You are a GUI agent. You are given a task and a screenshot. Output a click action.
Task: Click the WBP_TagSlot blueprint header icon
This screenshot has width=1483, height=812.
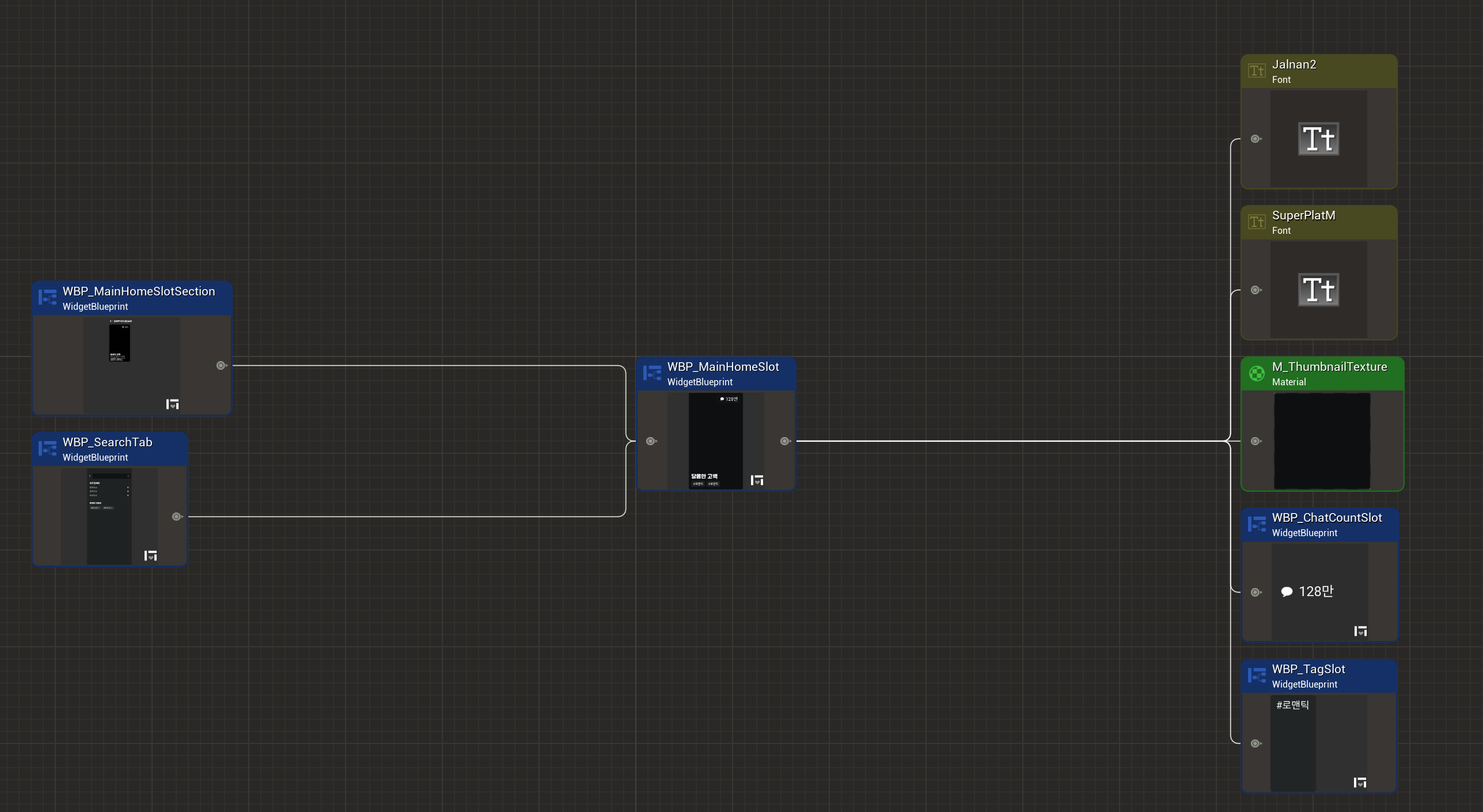1257,676
